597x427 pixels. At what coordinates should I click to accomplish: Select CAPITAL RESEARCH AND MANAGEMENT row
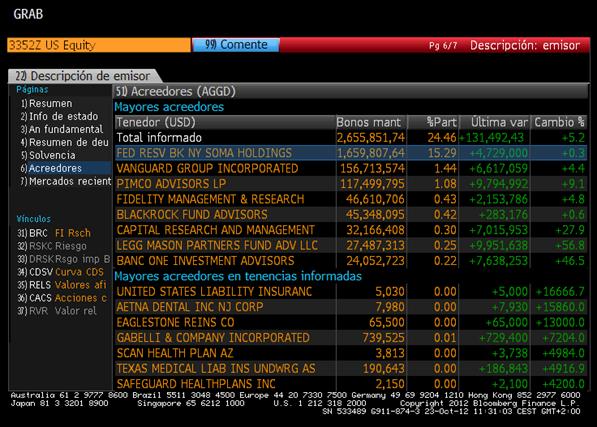[x=350, y=230]
